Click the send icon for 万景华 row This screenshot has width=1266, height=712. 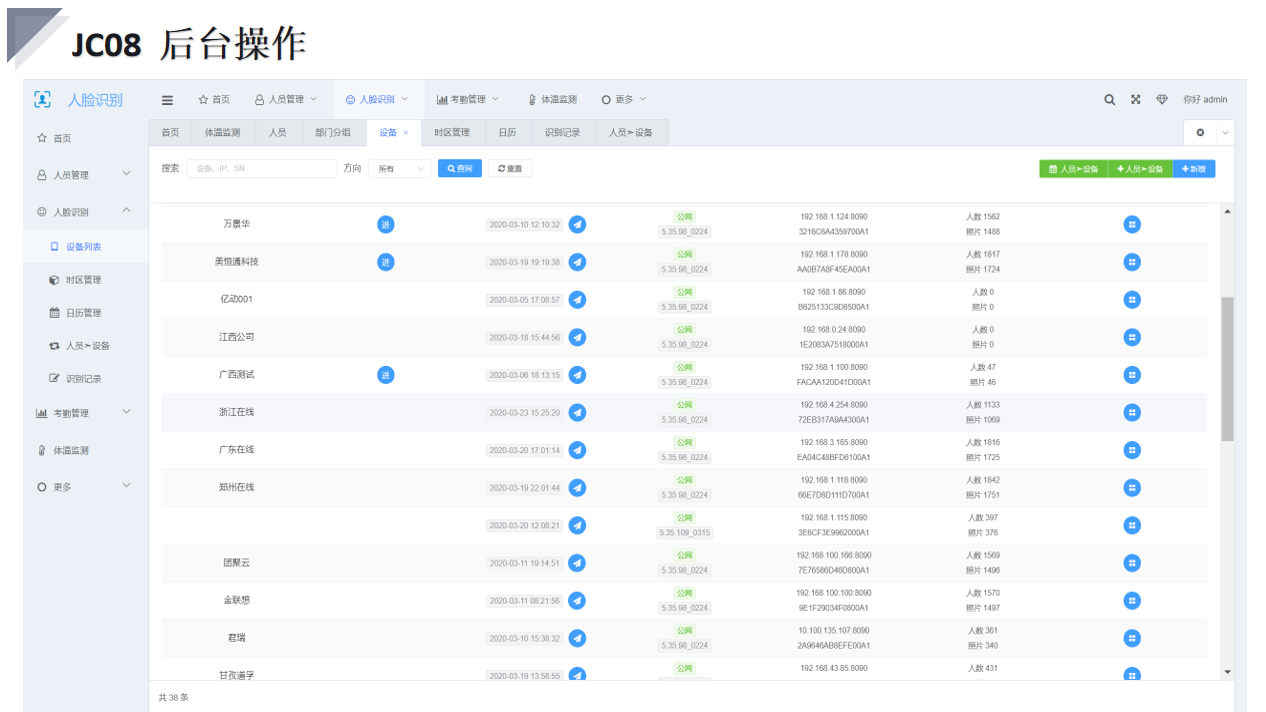coord(577,225)
